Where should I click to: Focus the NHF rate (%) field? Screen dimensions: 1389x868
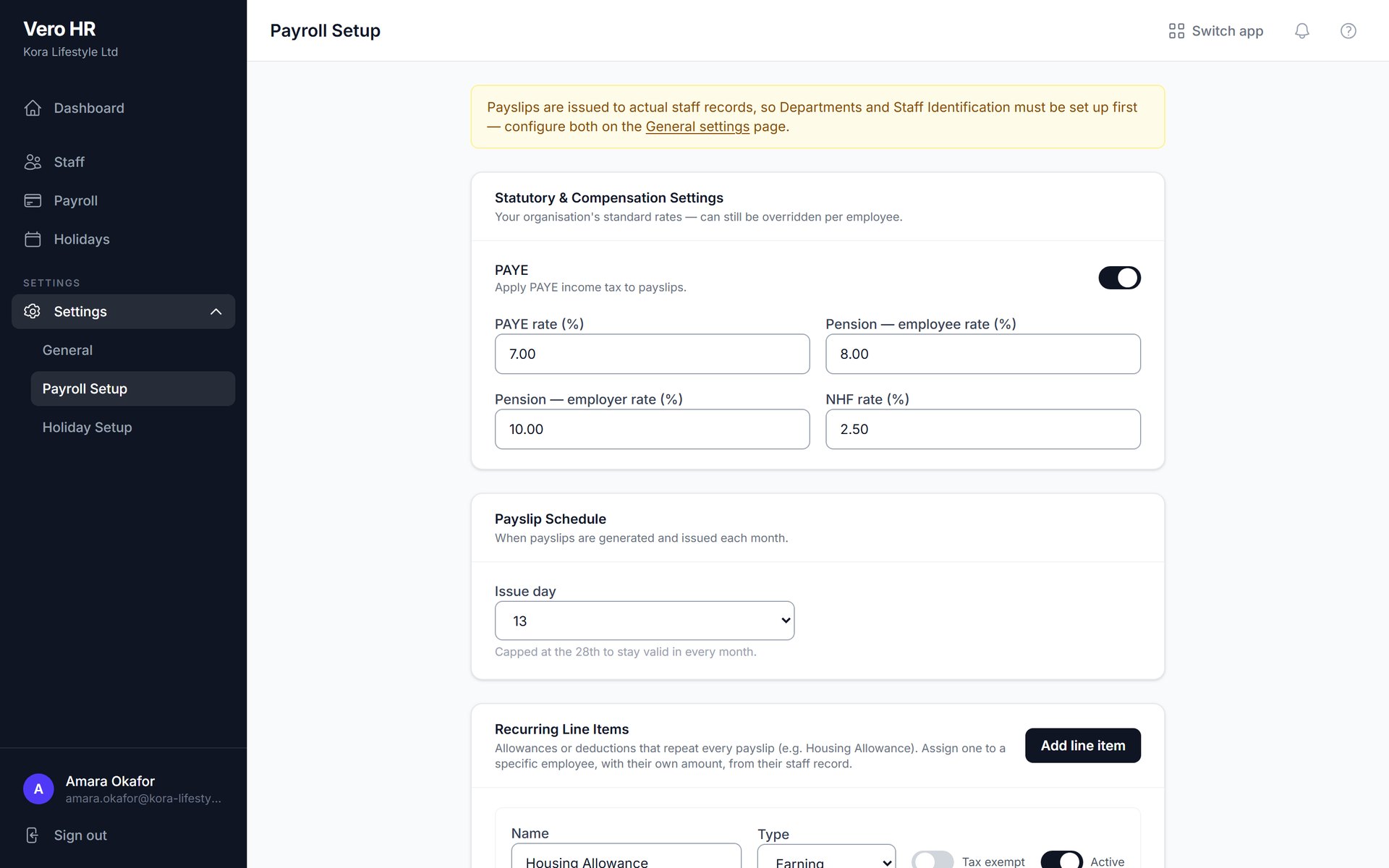982,429
